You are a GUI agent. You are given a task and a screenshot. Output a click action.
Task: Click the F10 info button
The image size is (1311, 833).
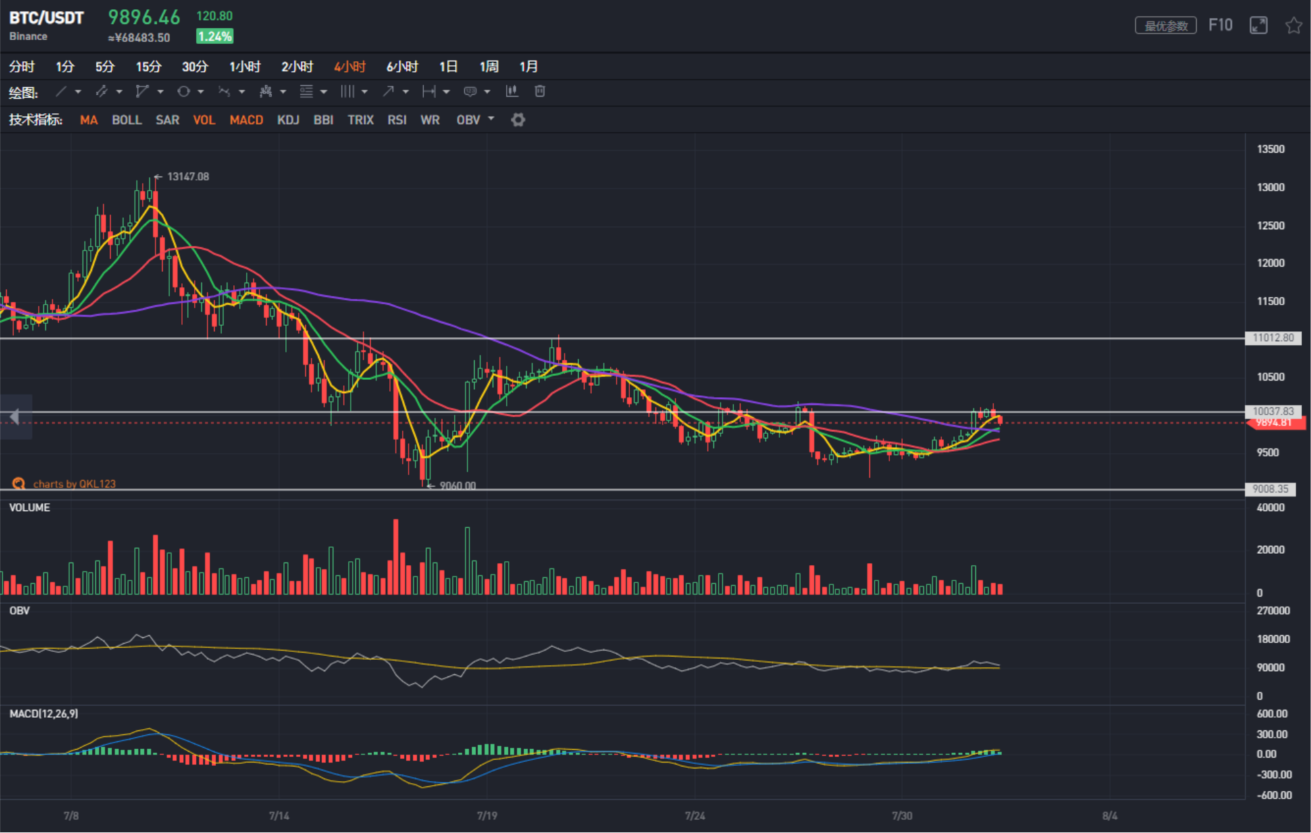[1221, 25]
